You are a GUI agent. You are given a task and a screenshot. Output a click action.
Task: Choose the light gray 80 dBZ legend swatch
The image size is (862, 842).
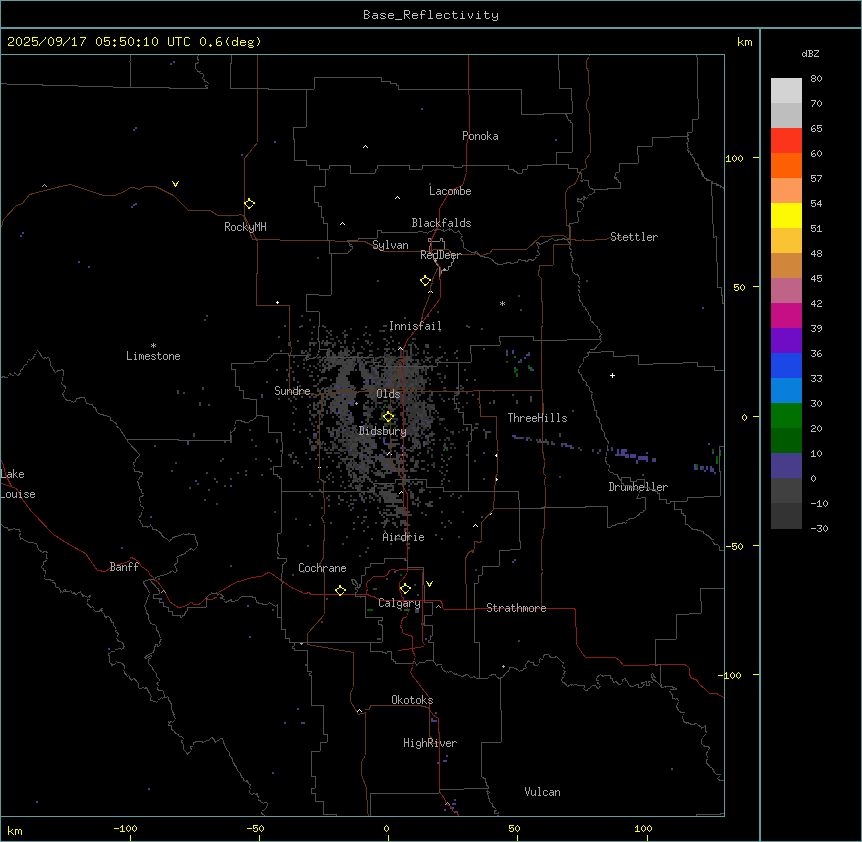tap(786, 90)
